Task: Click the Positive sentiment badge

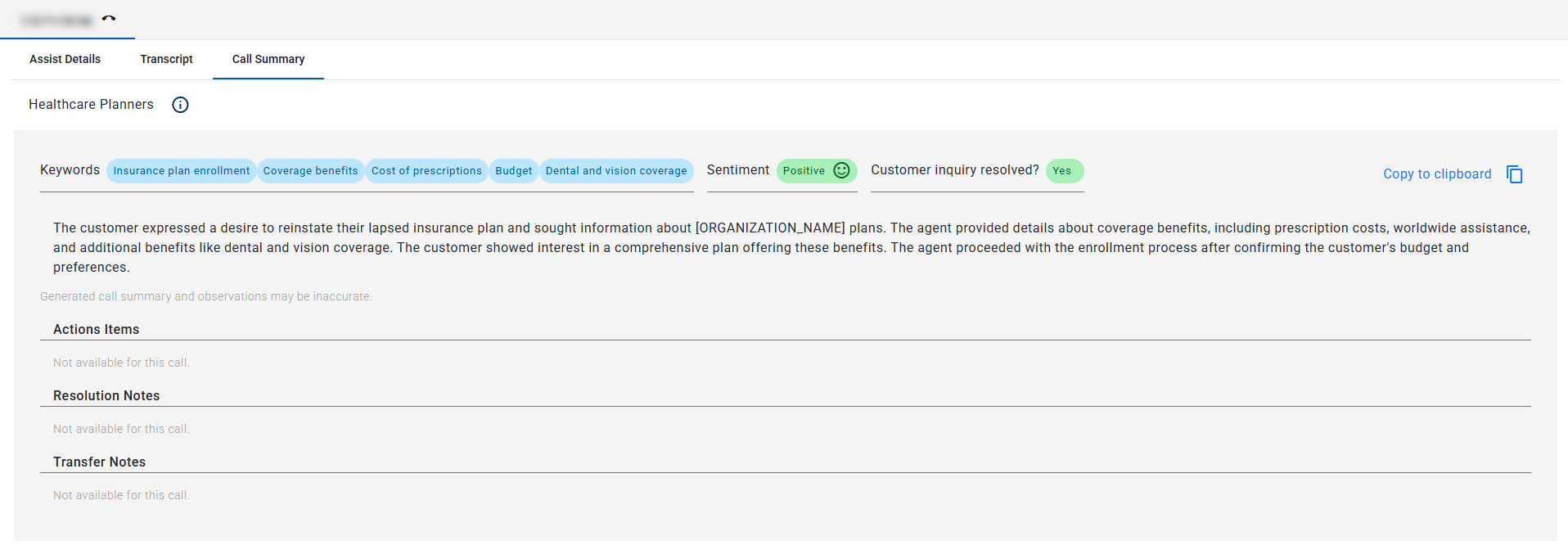Action: click(817, 171)
